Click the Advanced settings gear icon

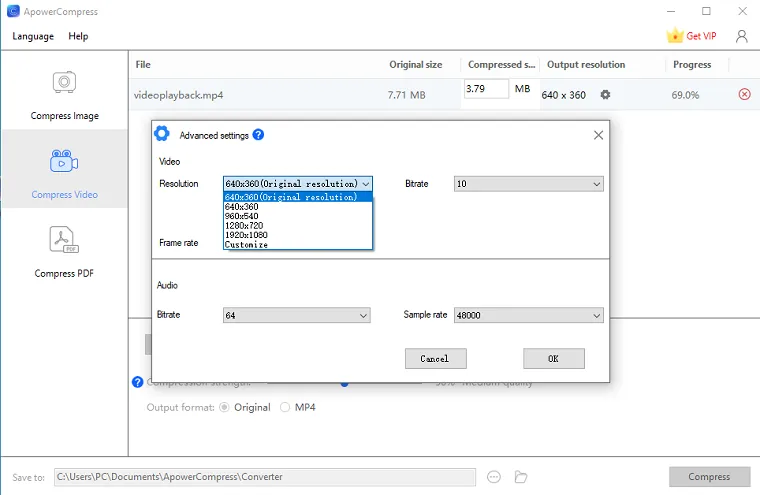point(162,133)
